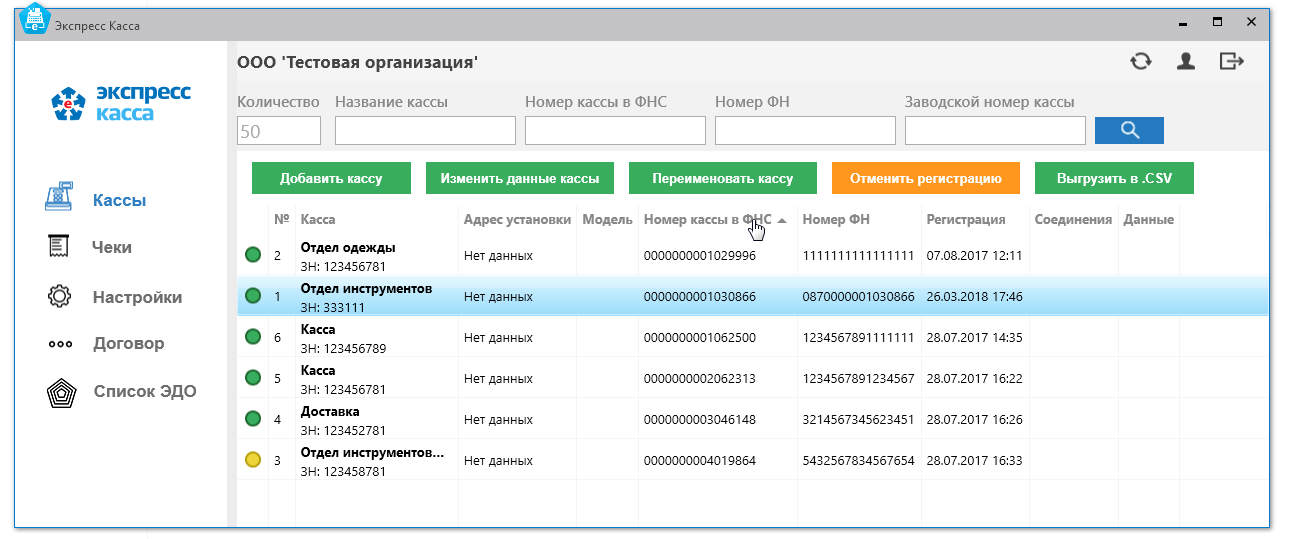Screen dimensions: 1291x539
Task: Click the logout exit icon
Action: [x=1231, y=62]
